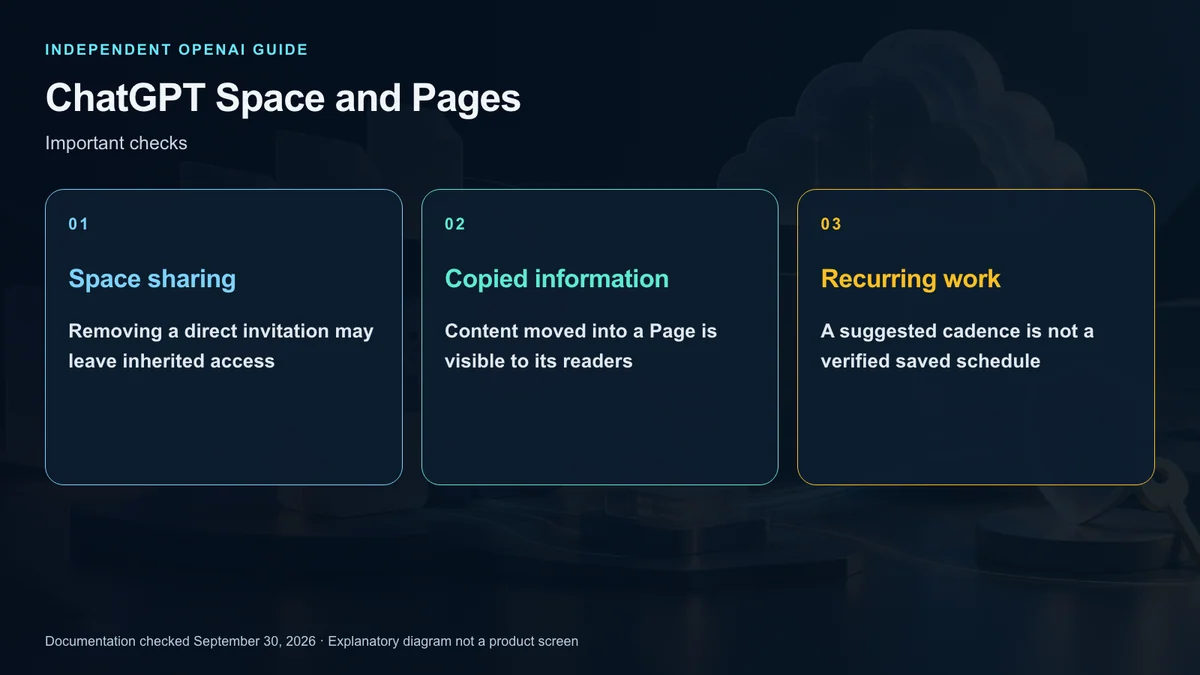The width and height of the screenshot is (1200, 675).
Task: Click text 'Removing a direct invitation may leave inherited access'
Action: tap(221, 346)
